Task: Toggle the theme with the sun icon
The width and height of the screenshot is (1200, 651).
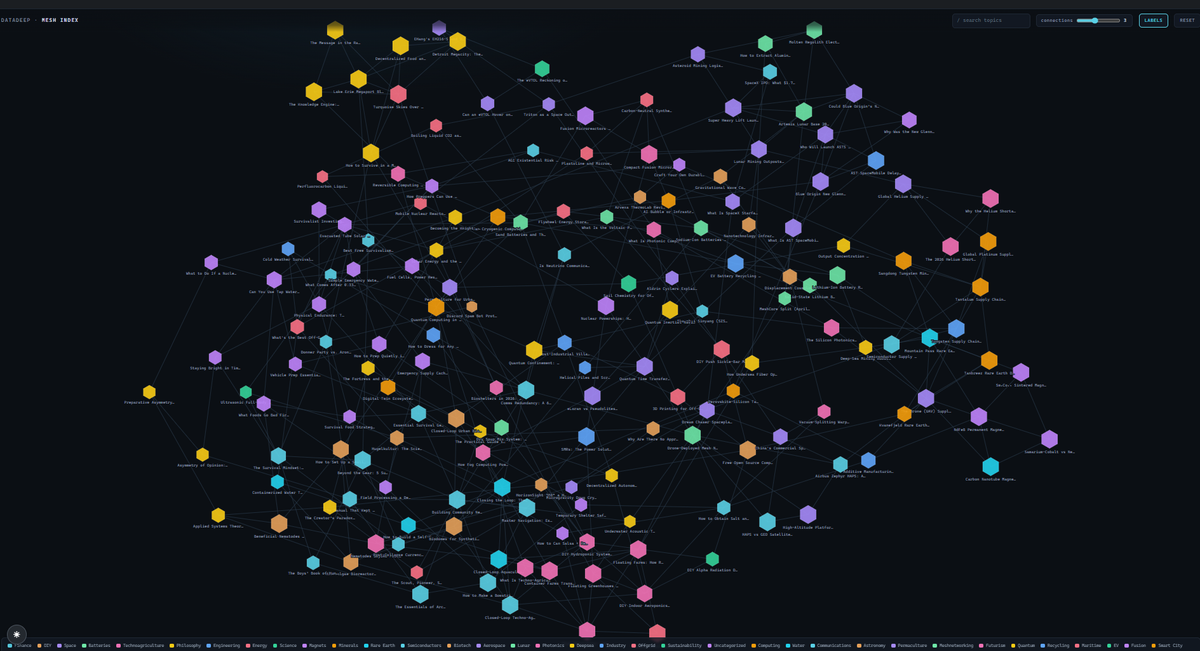Action: [x=16, y=634]
